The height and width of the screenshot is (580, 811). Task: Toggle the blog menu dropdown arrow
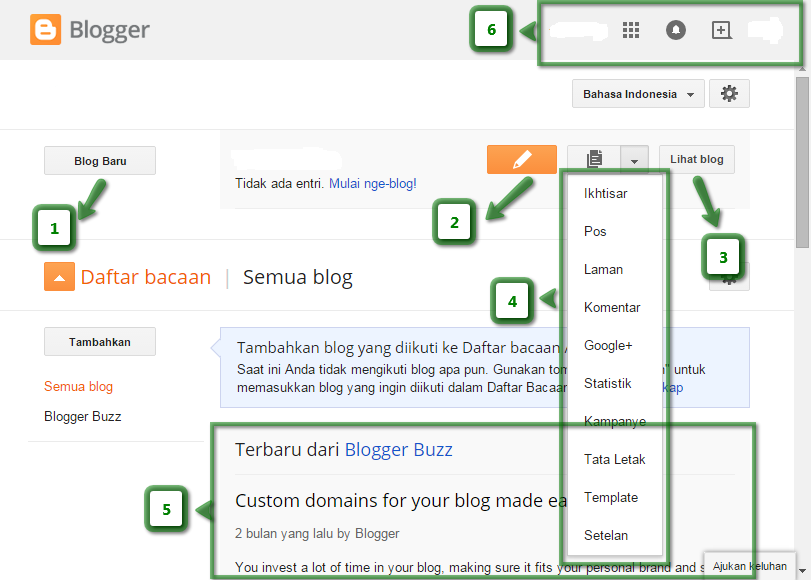click(635, 160)
